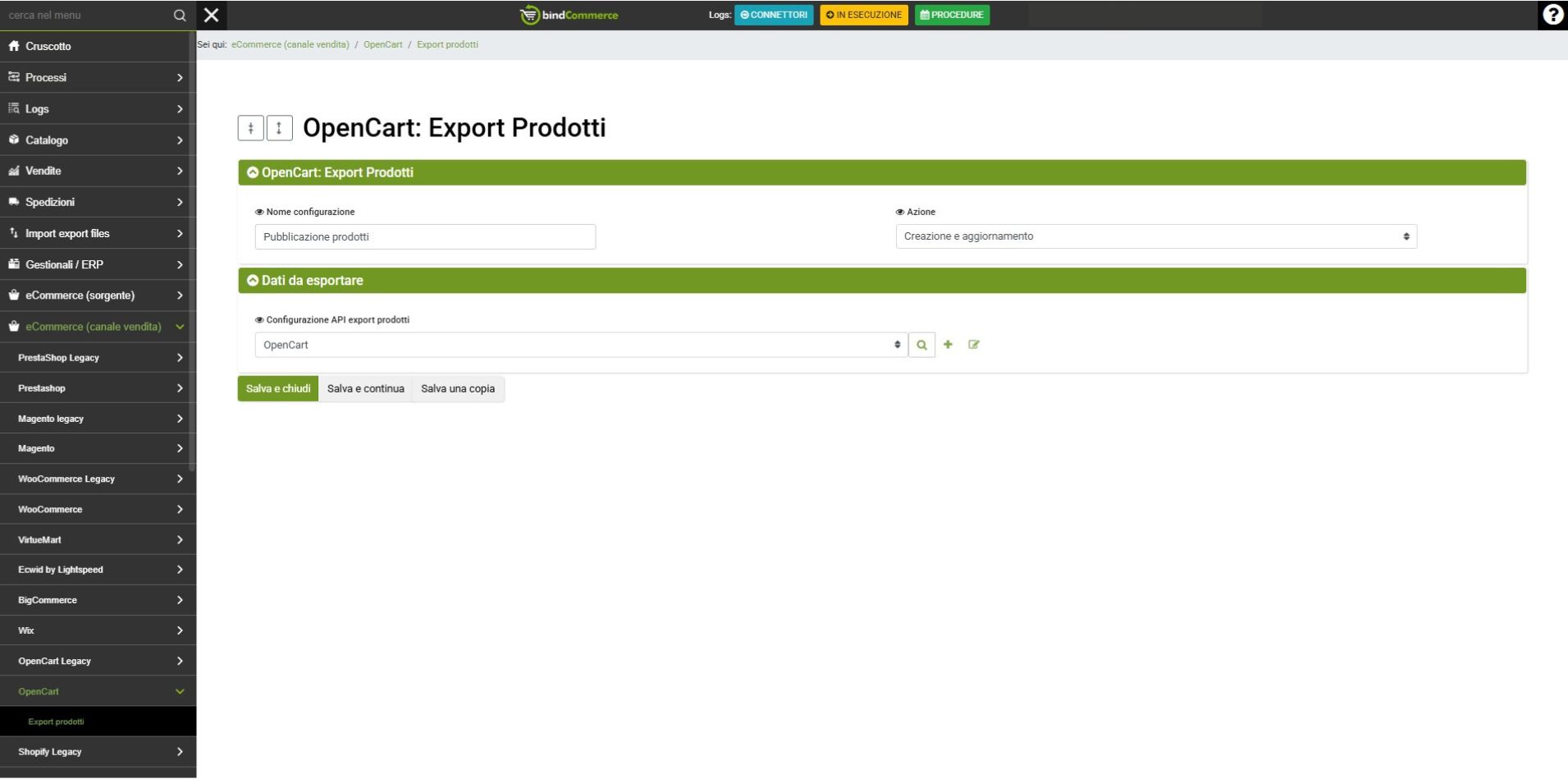Toggle eye icon beside Configurazione API export
The height and width of the screenshot is (779, 1568).
pyautogui.click(x=259, y=320)
